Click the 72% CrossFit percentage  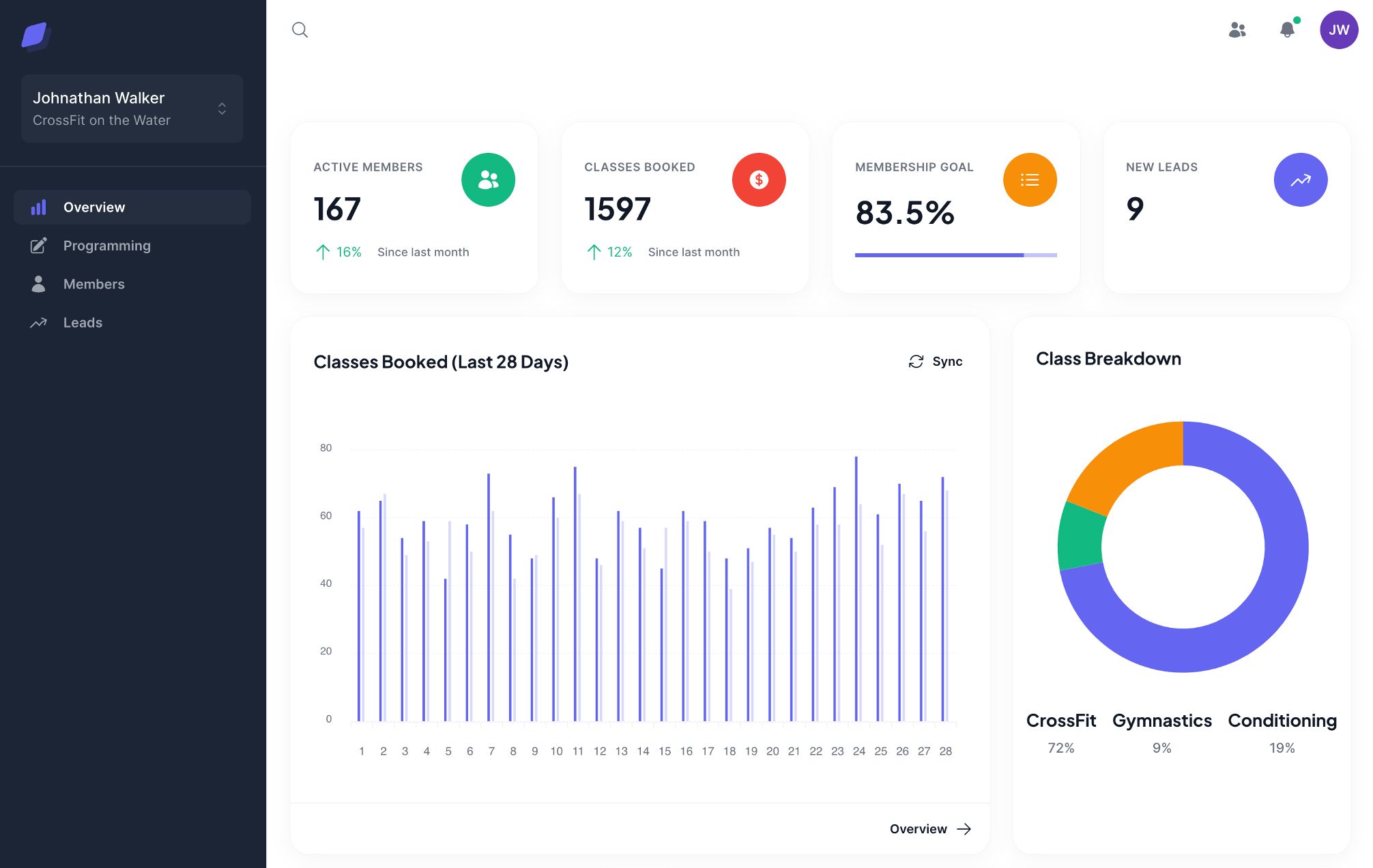tap(1061, 748)
